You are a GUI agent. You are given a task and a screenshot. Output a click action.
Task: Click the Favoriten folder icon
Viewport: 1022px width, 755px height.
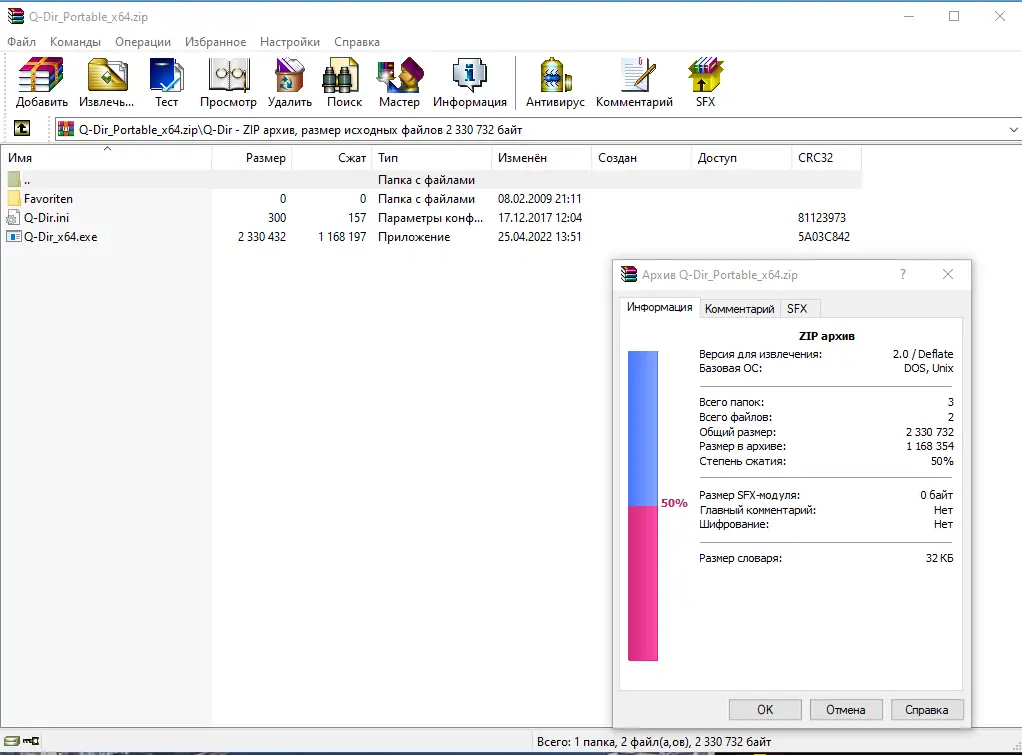(14, 198)
